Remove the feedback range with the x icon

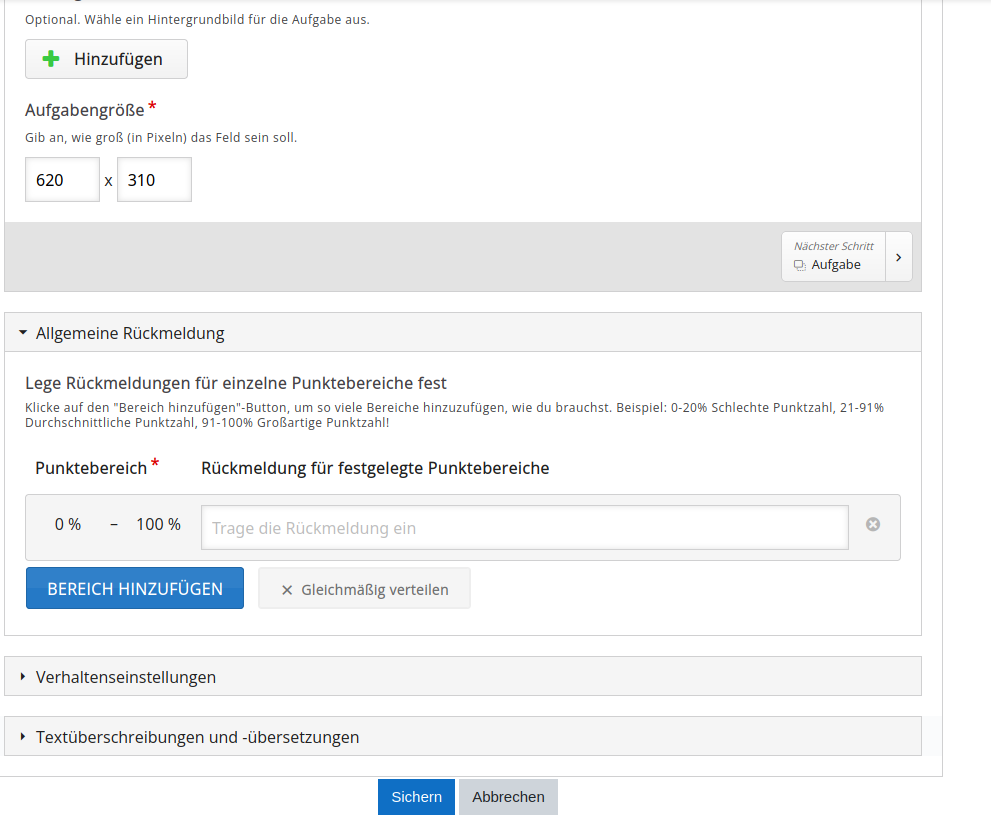click(x=873, y=524)
